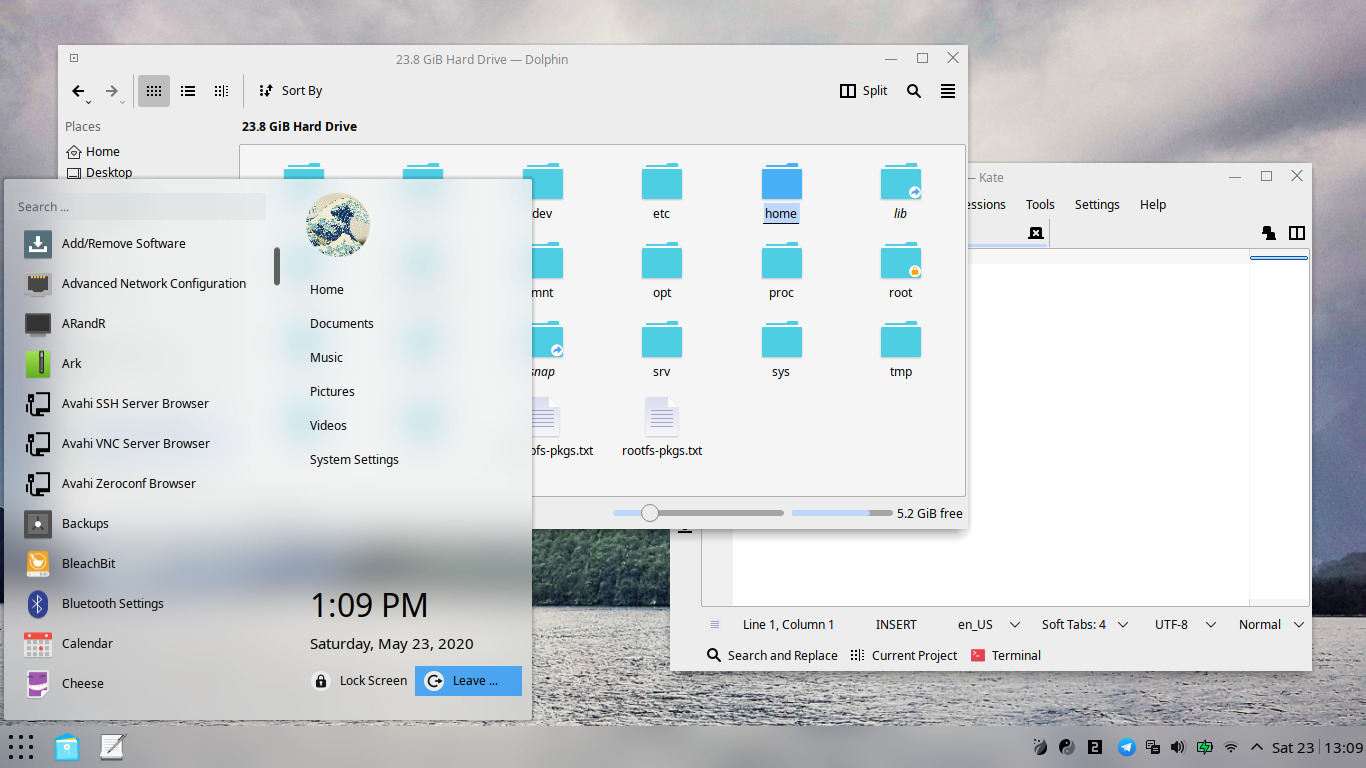
Task: Close the current Kate document tab
Action: coord(1036,233)
